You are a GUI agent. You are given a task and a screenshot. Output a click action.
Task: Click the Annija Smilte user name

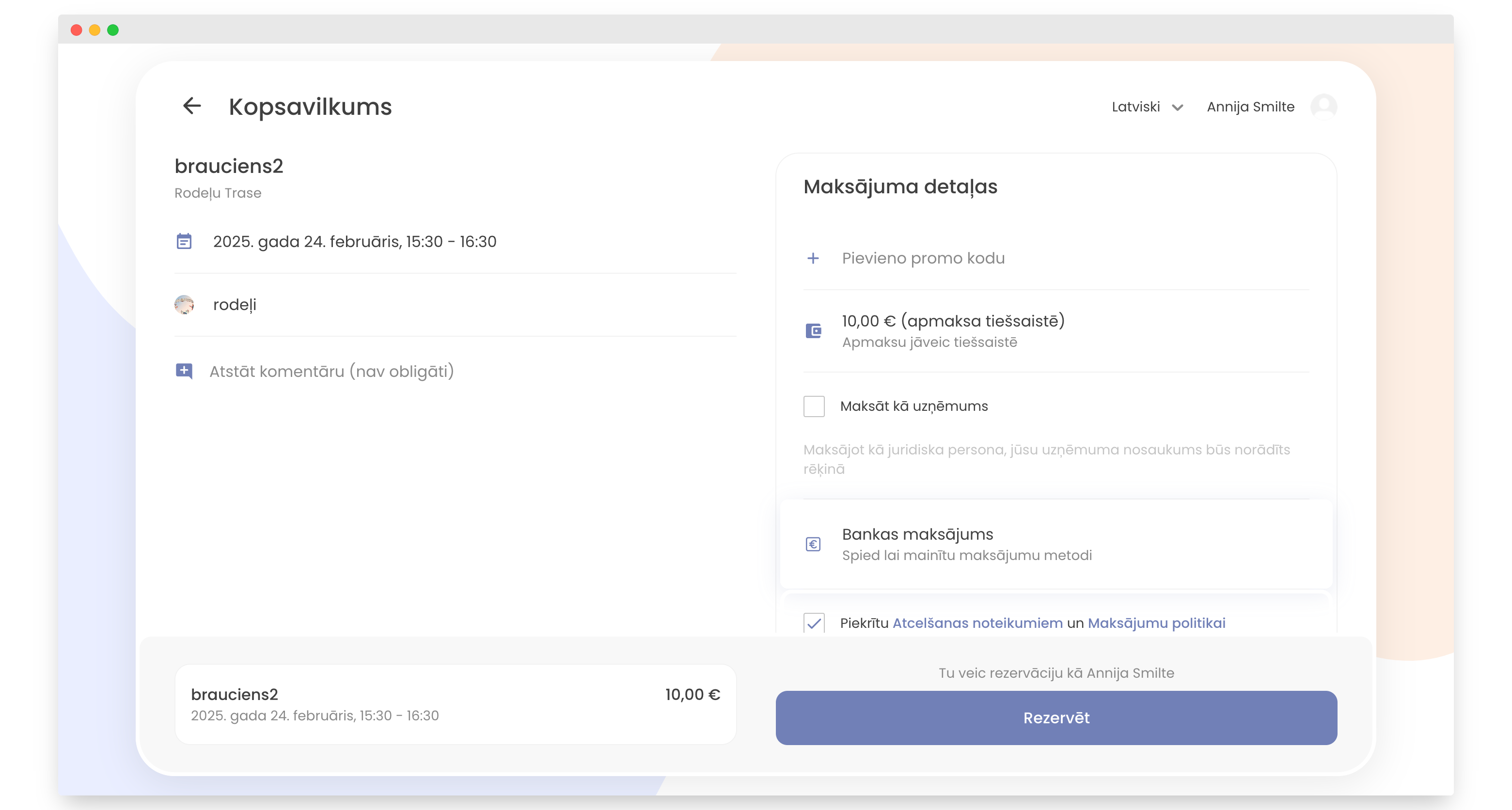point(1250,107)
